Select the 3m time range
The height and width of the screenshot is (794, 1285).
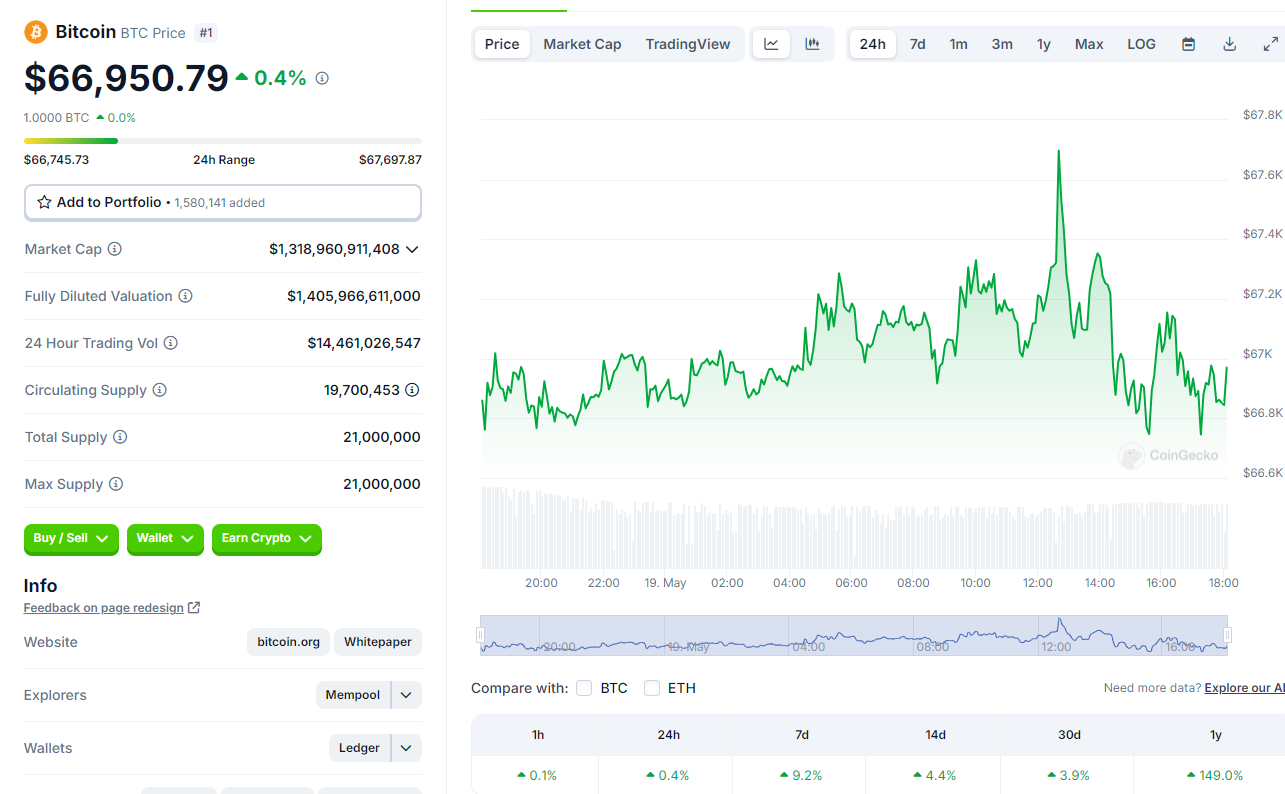coord(1002,44)
